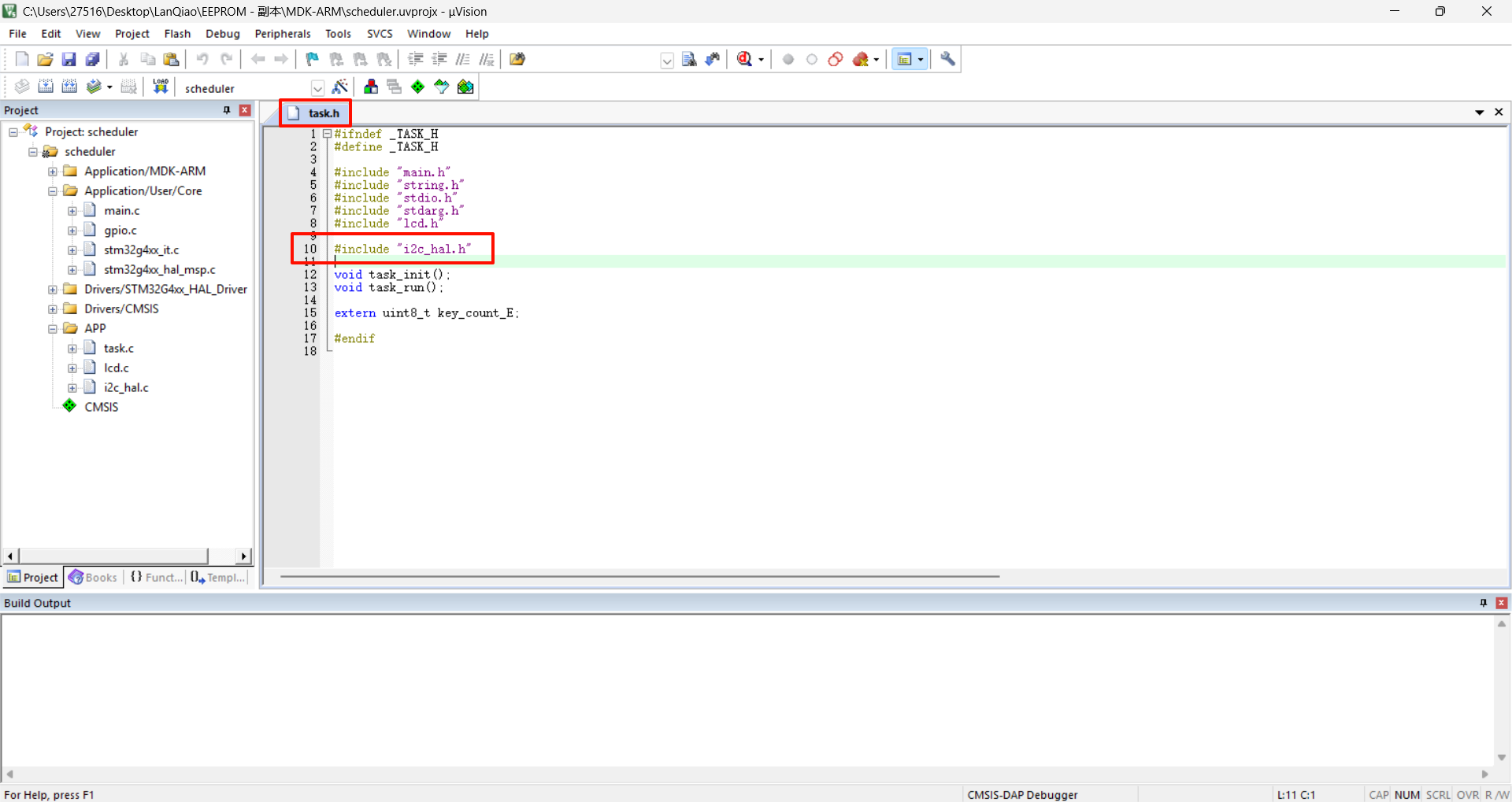This screenshot has width=1512, height=802.
Task: Click Insert/Remove Breakpoint red circle icon
Action: (788, 59)
